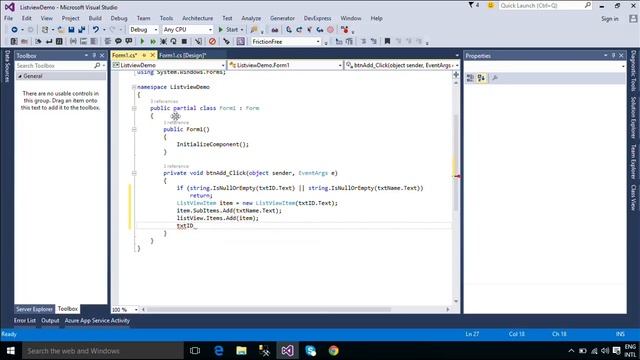Open the Azure App Service Activity tab

[97, 320]
